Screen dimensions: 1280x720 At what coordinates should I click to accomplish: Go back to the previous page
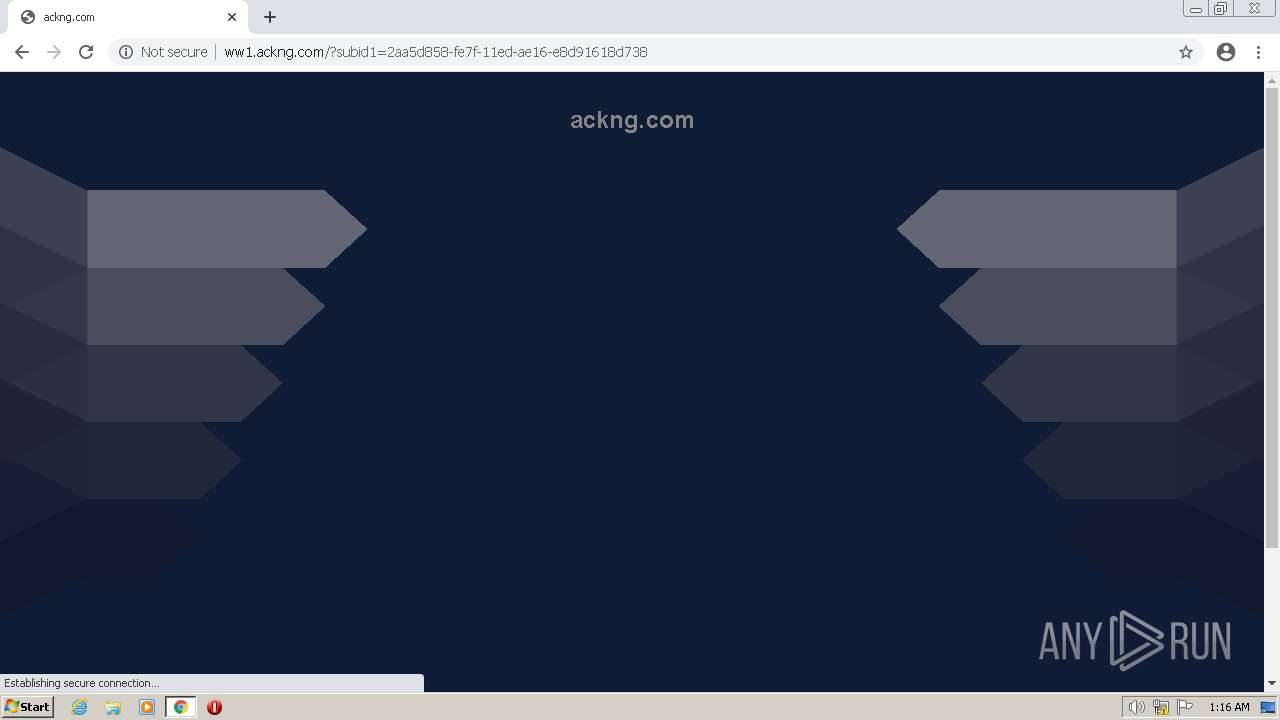[x=22, y=52]
